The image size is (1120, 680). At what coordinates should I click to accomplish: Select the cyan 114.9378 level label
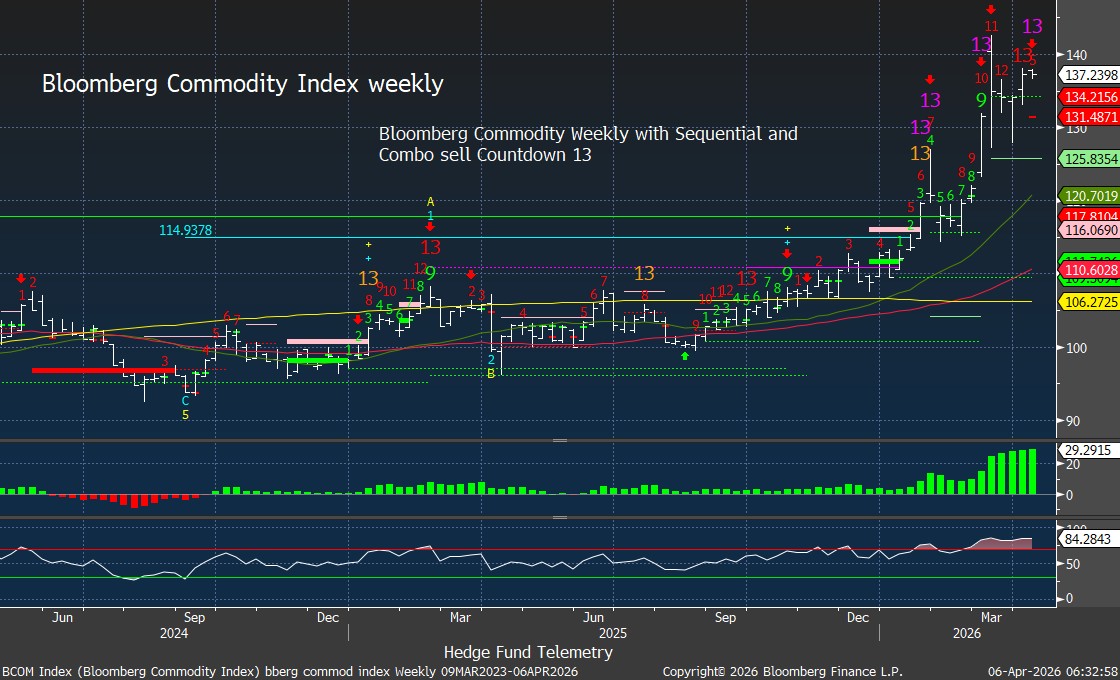pyautogui.click(x=186, y=231)
